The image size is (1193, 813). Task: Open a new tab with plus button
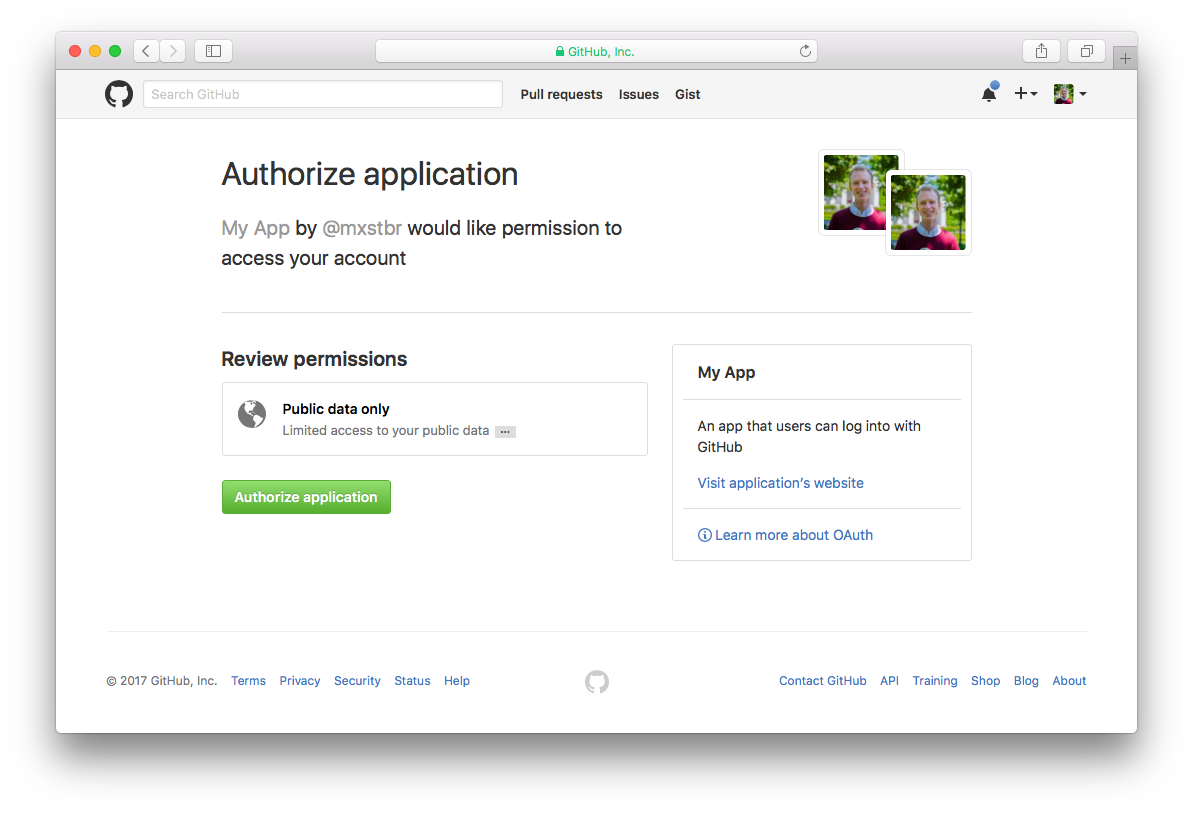1125,58
